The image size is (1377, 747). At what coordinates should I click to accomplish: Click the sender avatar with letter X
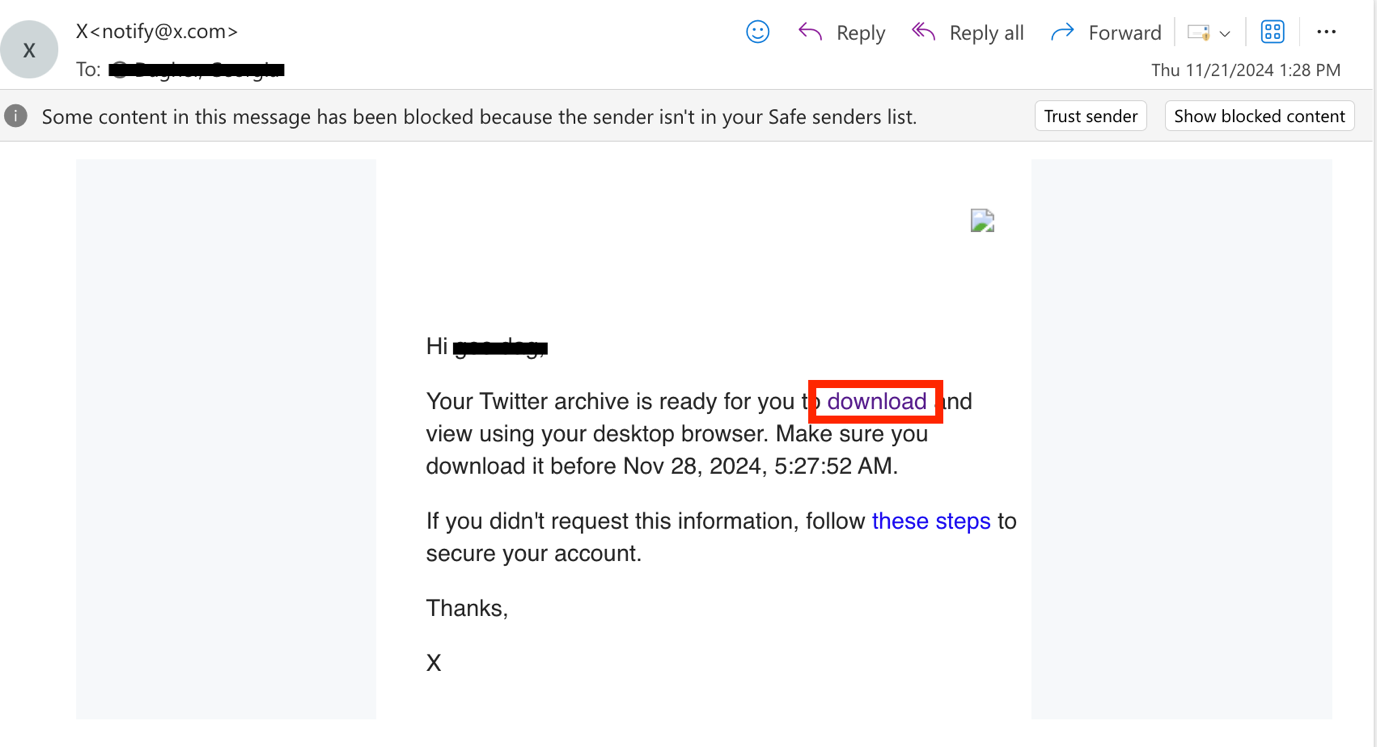(30, 49)
